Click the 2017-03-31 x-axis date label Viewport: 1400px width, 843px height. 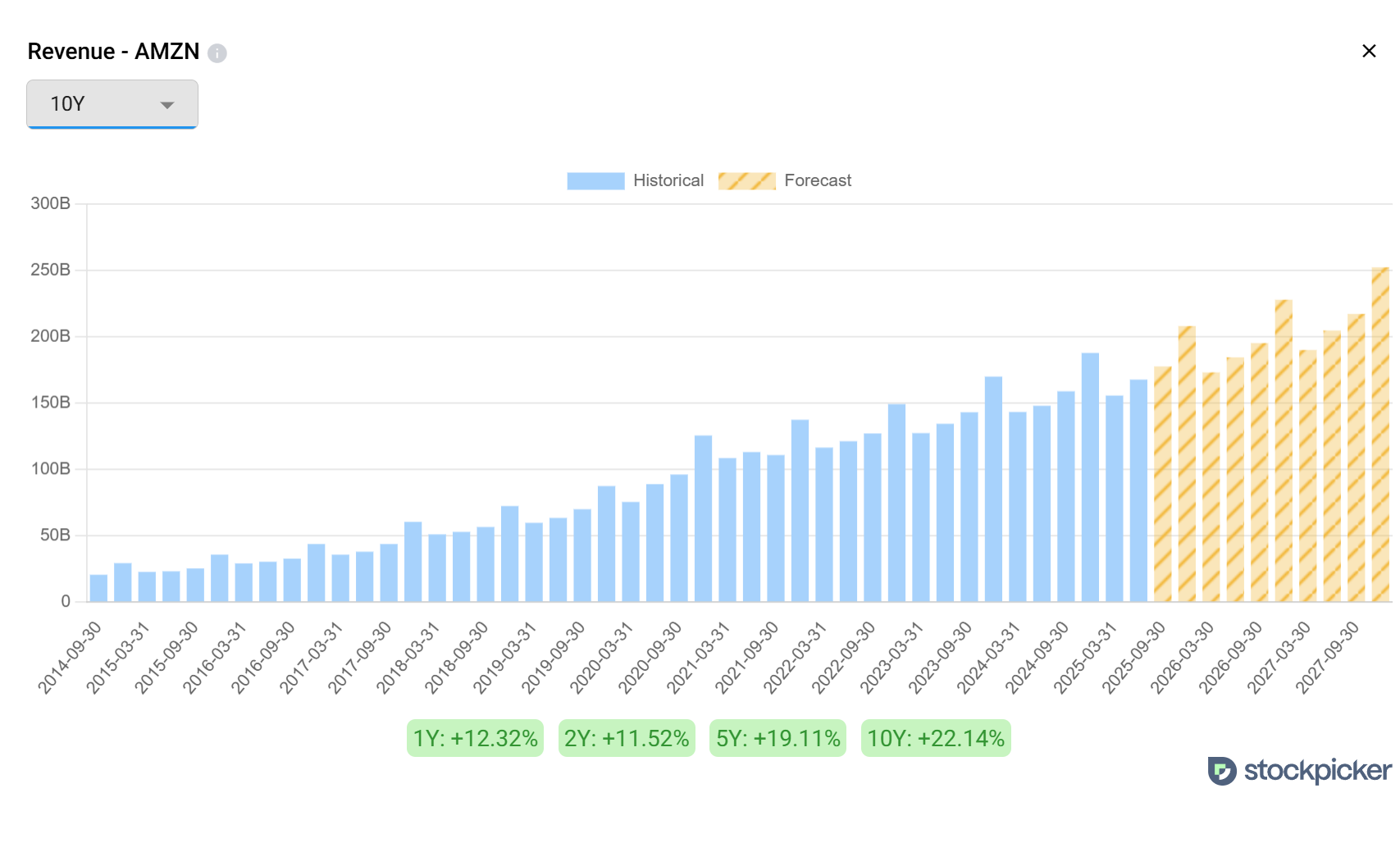(312, 658)
